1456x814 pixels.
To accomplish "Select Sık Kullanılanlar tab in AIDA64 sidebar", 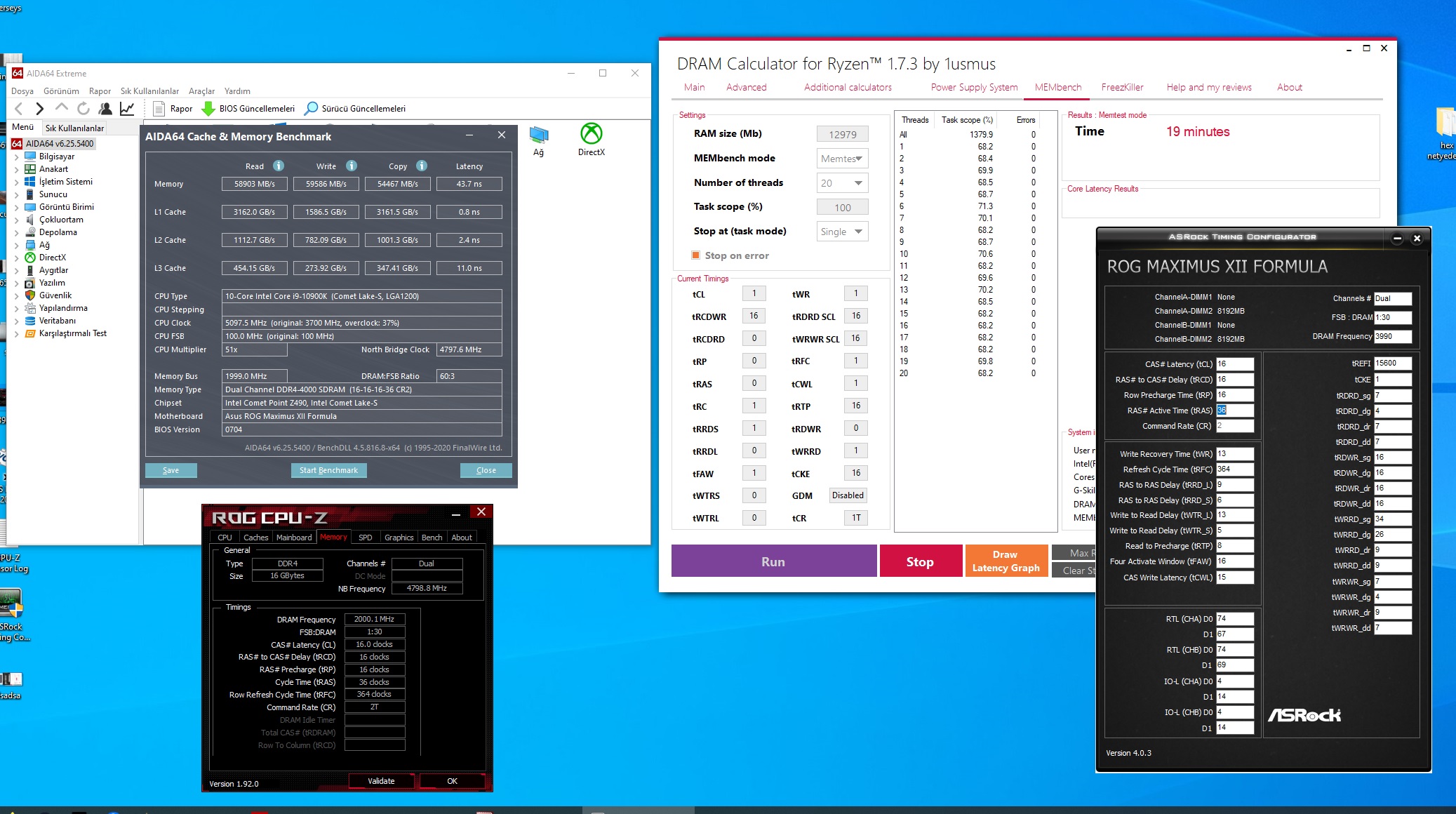I will tap(74, 128).
